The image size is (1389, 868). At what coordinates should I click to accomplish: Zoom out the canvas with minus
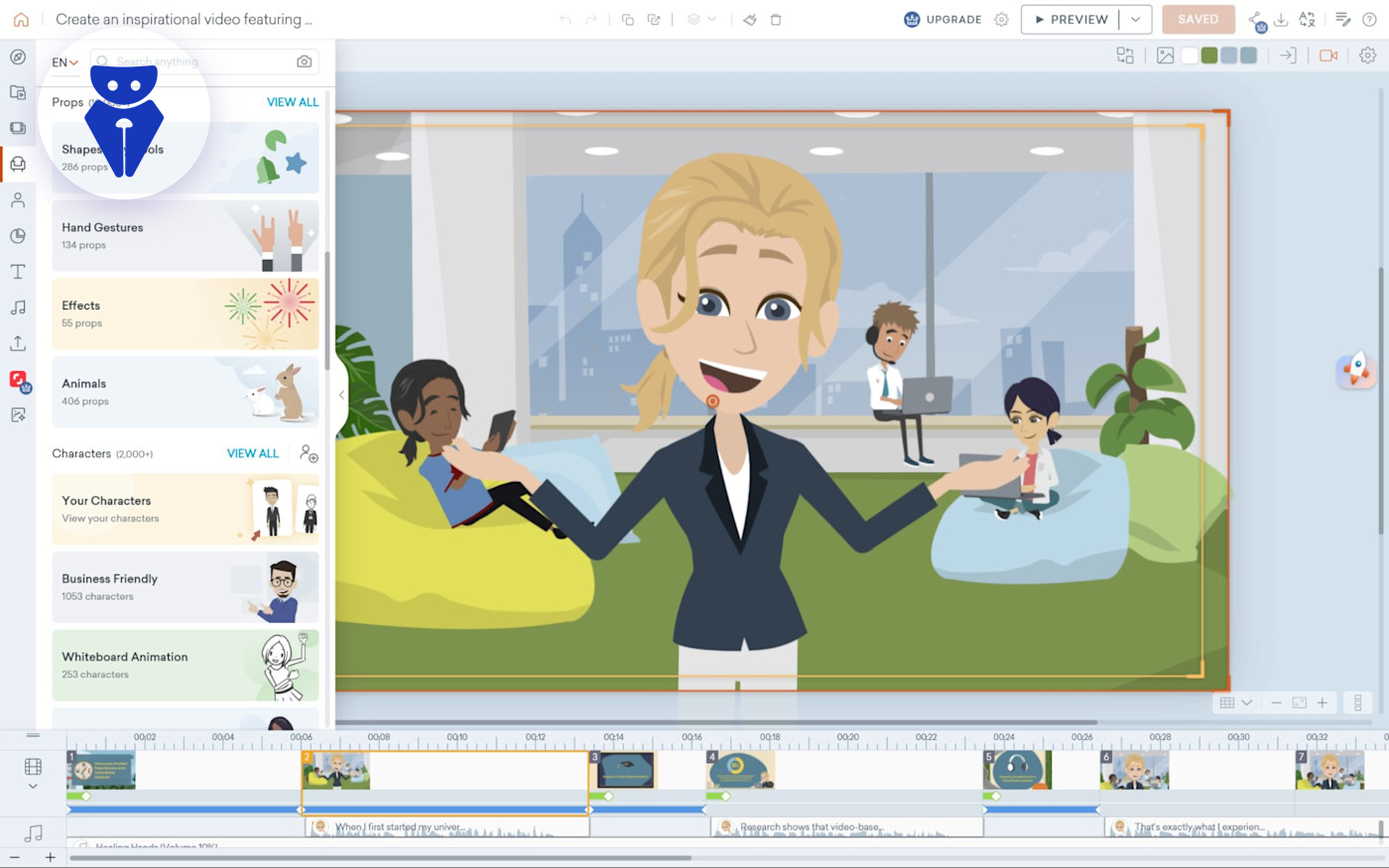1277,702
